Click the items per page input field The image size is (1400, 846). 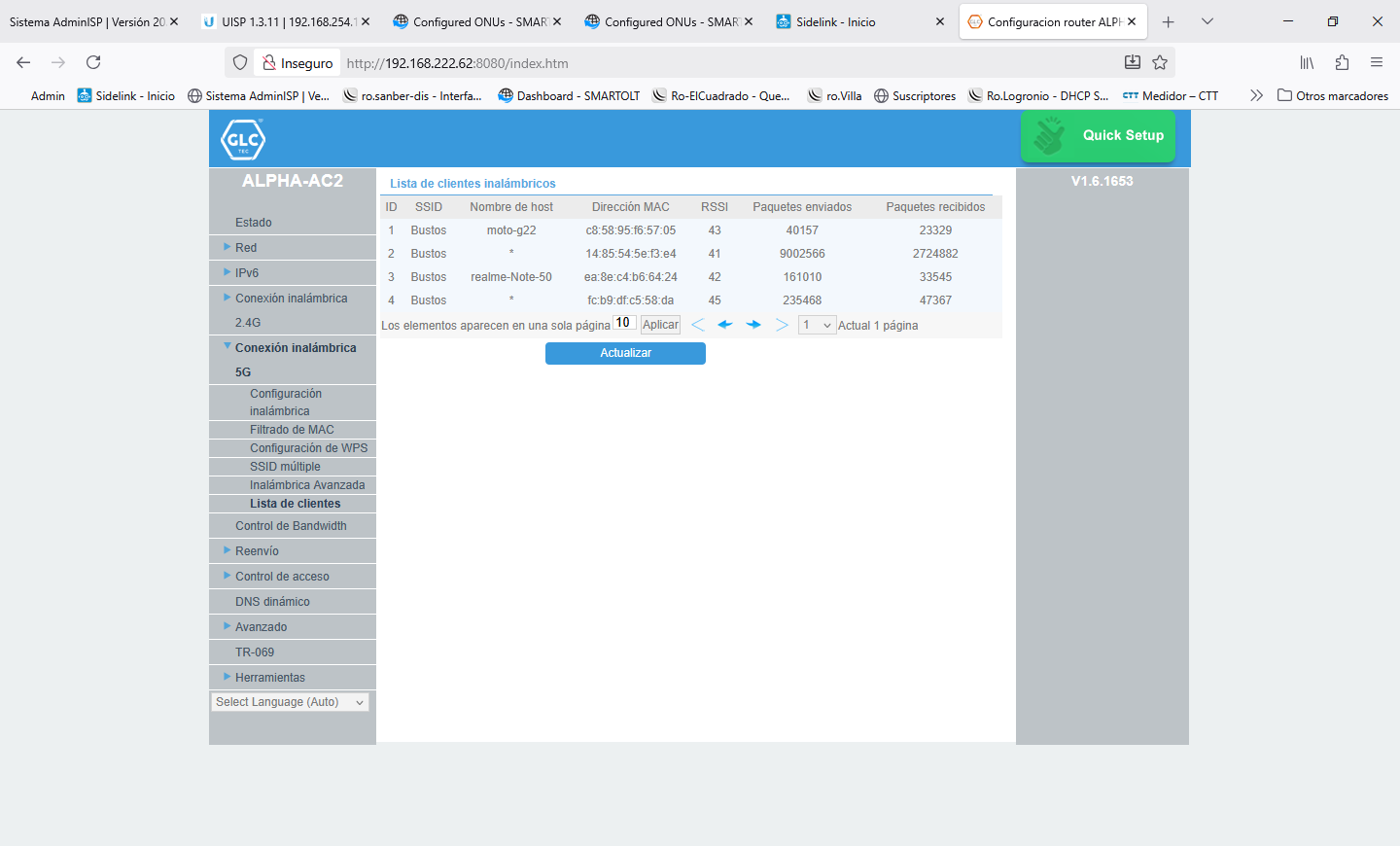pos(623,323)
